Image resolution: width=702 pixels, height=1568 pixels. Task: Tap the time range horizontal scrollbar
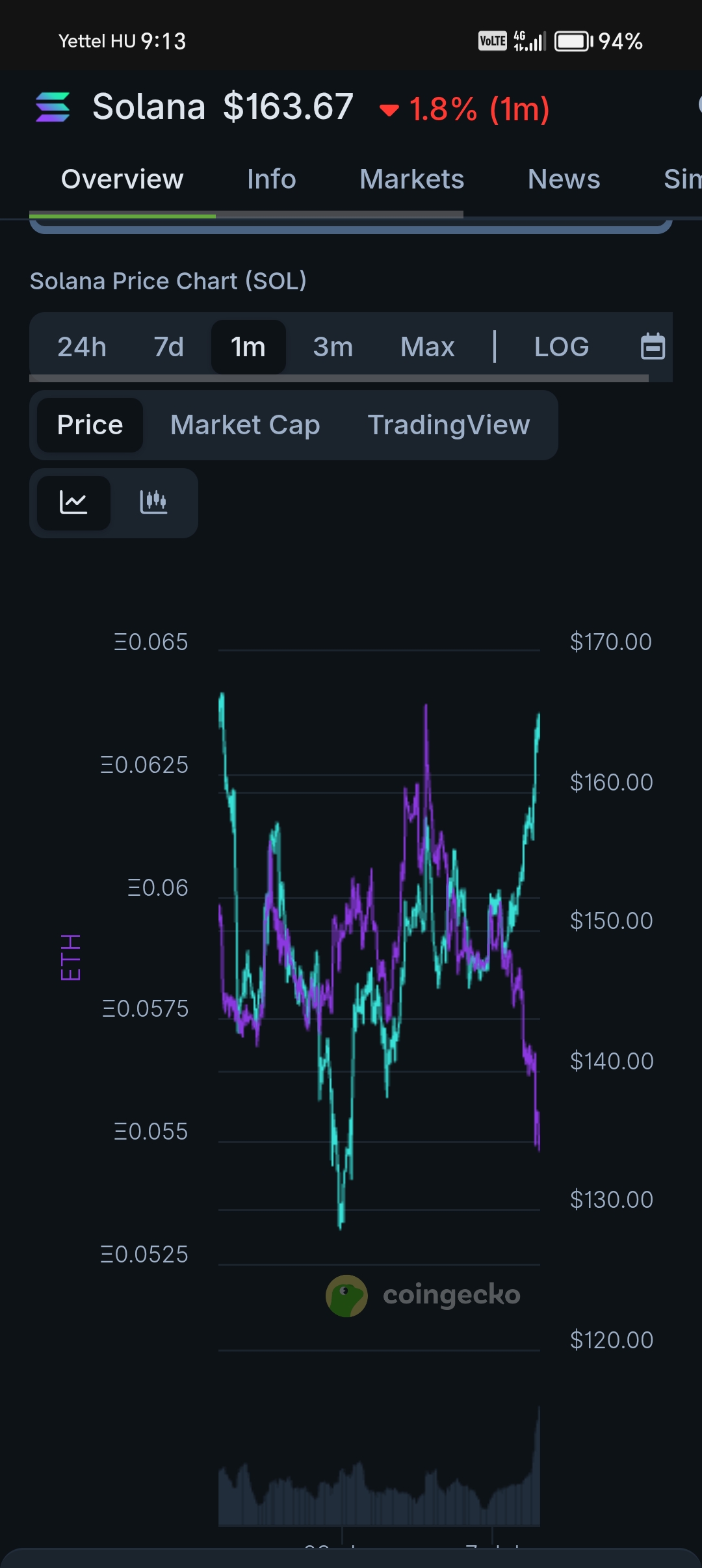[339, 378]
